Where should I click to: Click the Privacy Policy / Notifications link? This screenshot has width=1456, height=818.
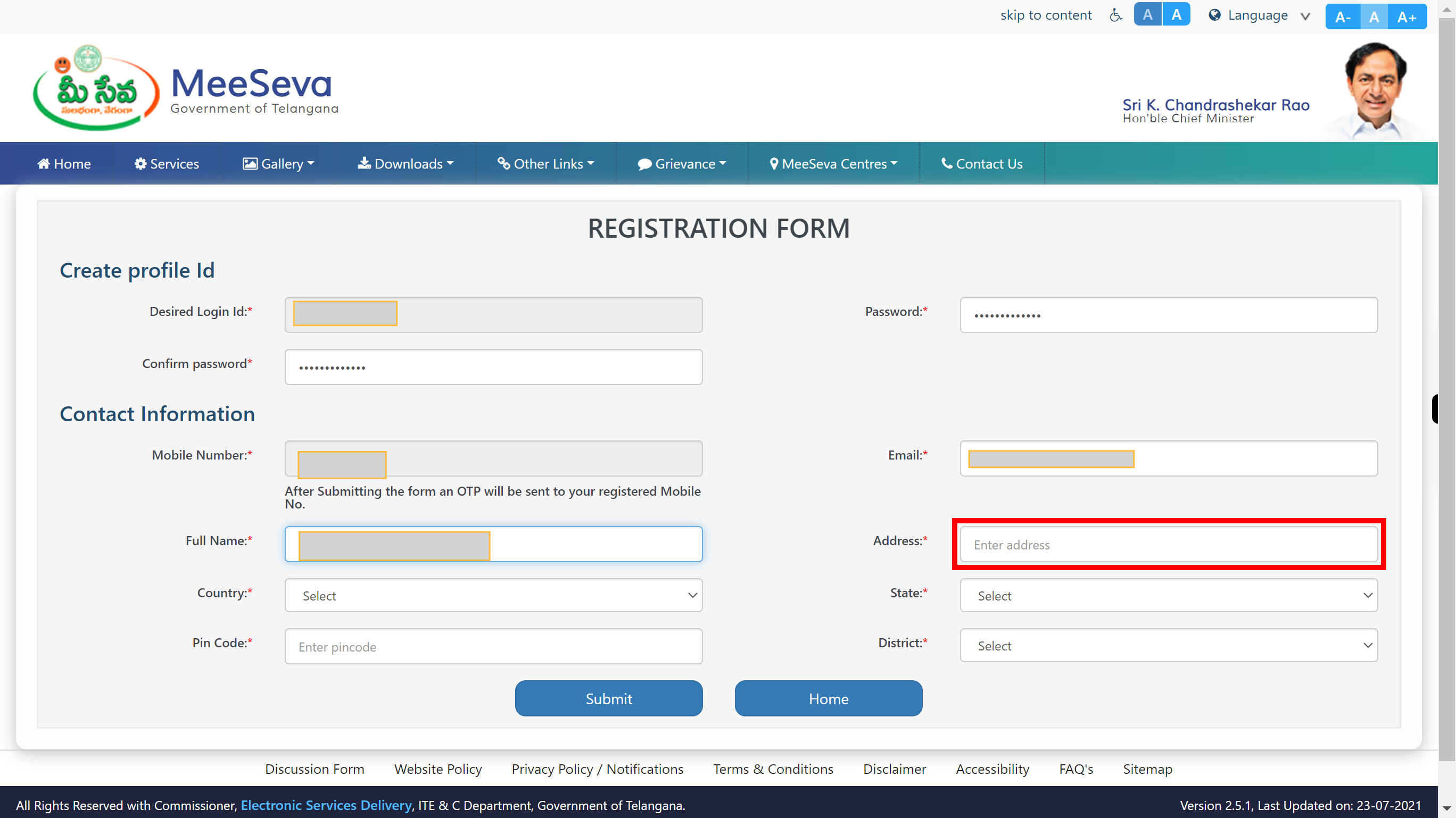coord(597,769)
